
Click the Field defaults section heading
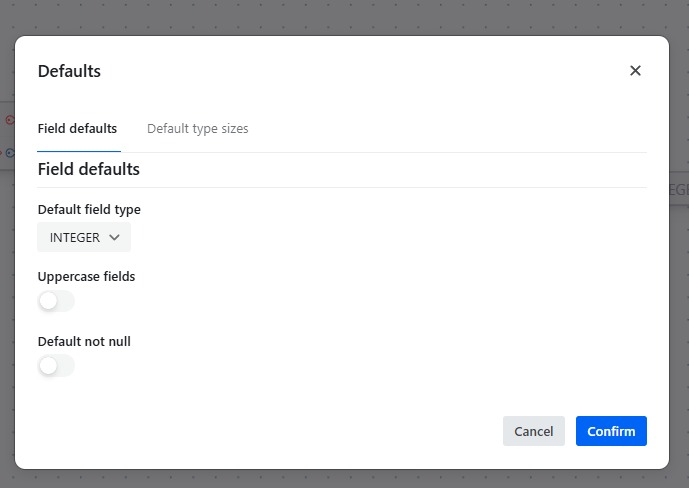(88, 169)
